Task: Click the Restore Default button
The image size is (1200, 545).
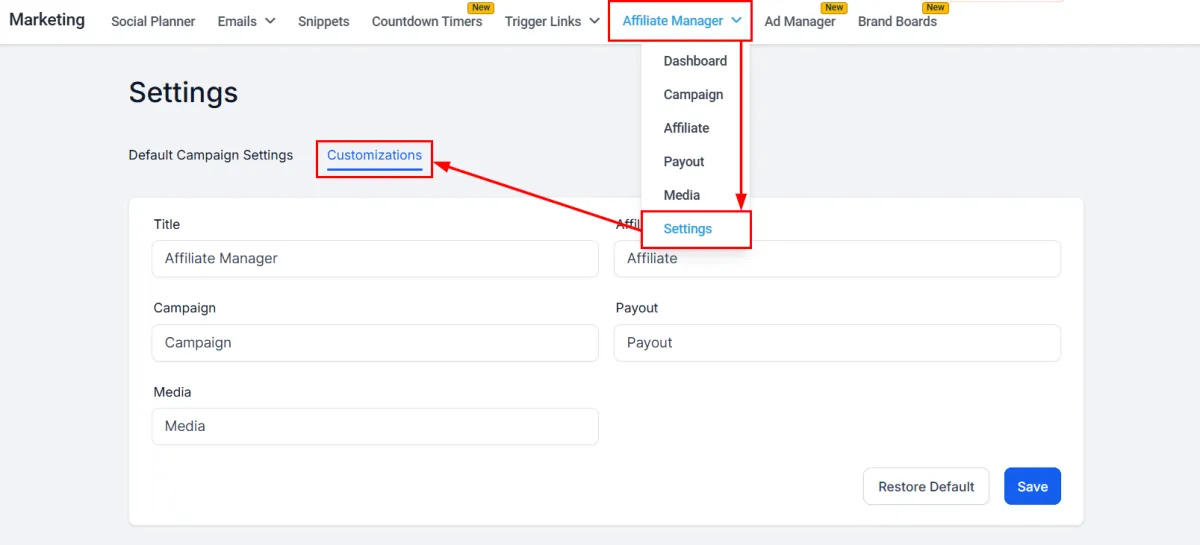Action: [x=926, y=486]
